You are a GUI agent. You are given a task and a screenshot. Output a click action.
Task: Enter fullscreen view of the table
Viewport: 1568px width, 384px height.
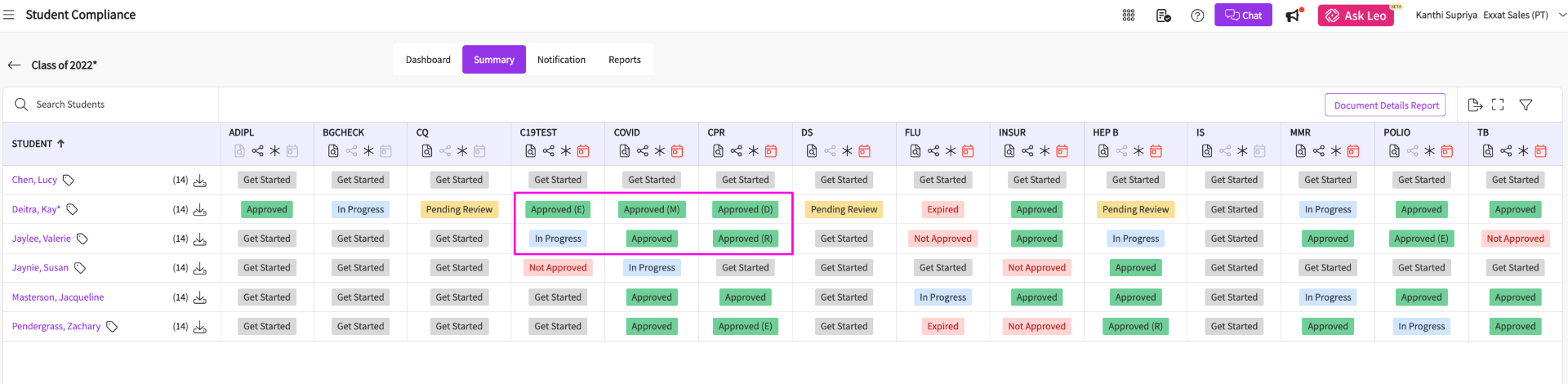(1498, 105)
